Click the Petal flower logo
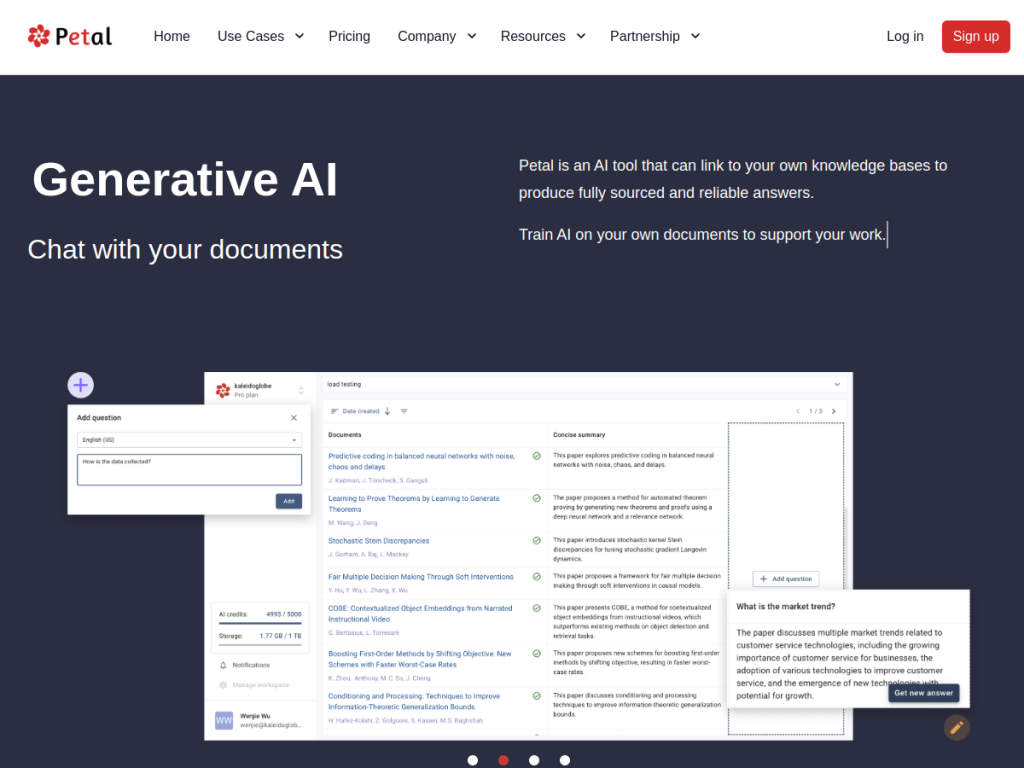 39,36
